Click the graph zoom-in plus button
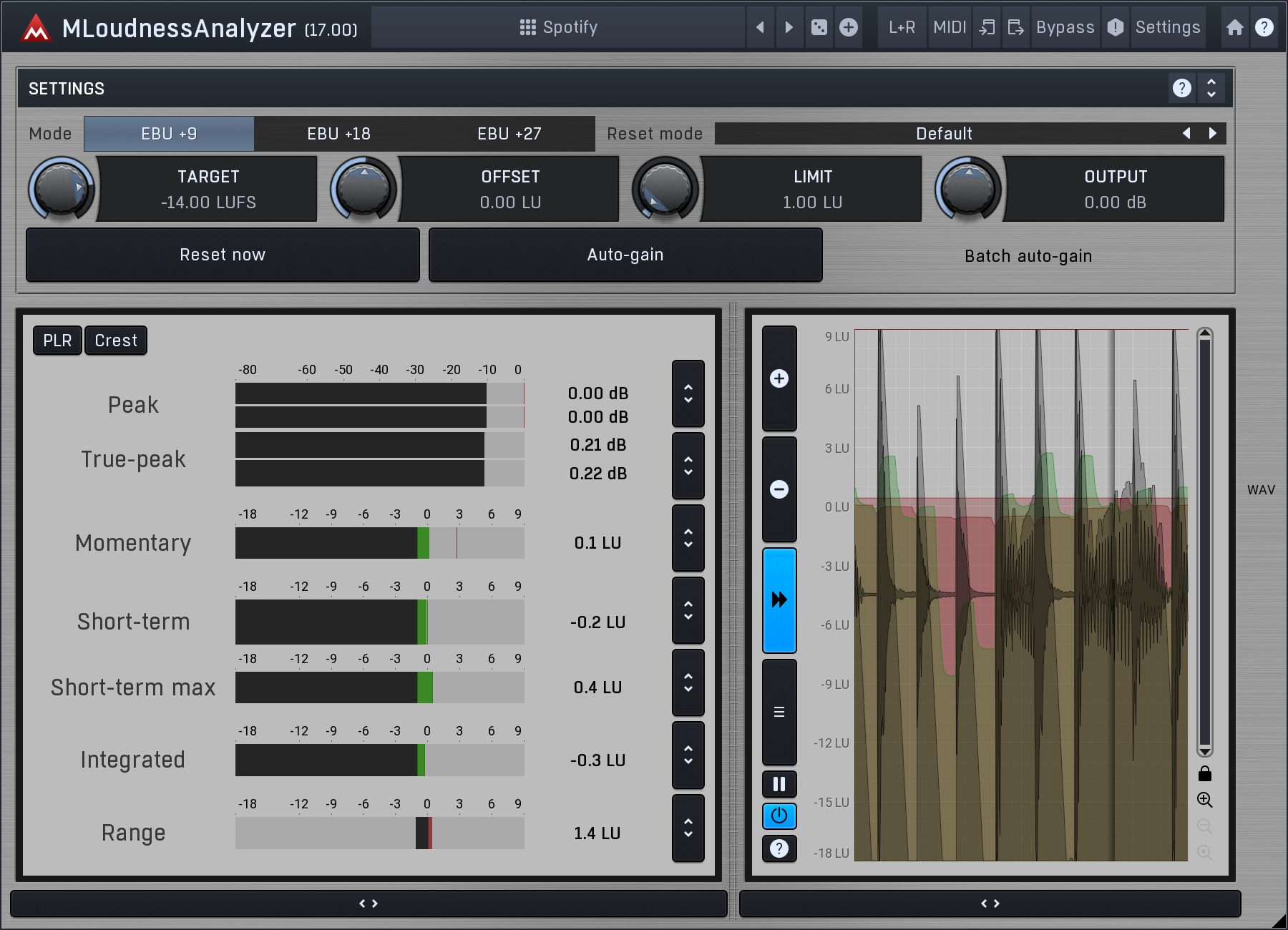The height and width of the screenshot is (930, 1288). tap(779, 378)
